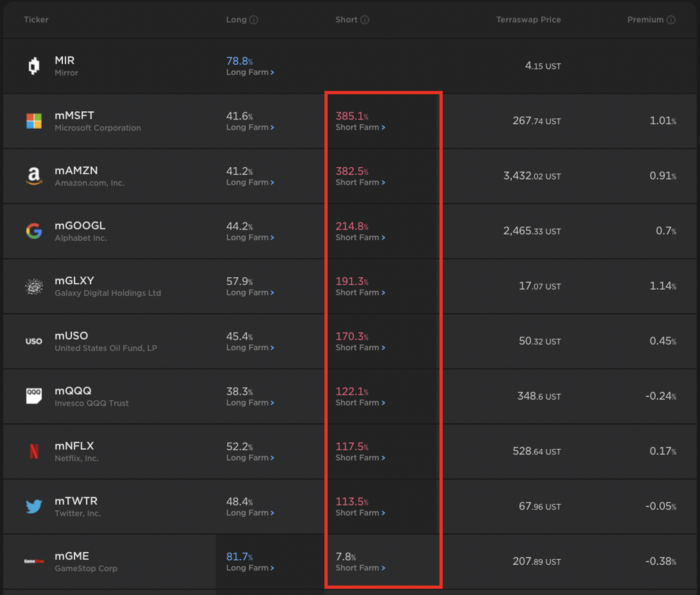The width and height of the screenshot is (700, 595).
Task: Open Long Farm for mGOOGL
Action: 250,237
